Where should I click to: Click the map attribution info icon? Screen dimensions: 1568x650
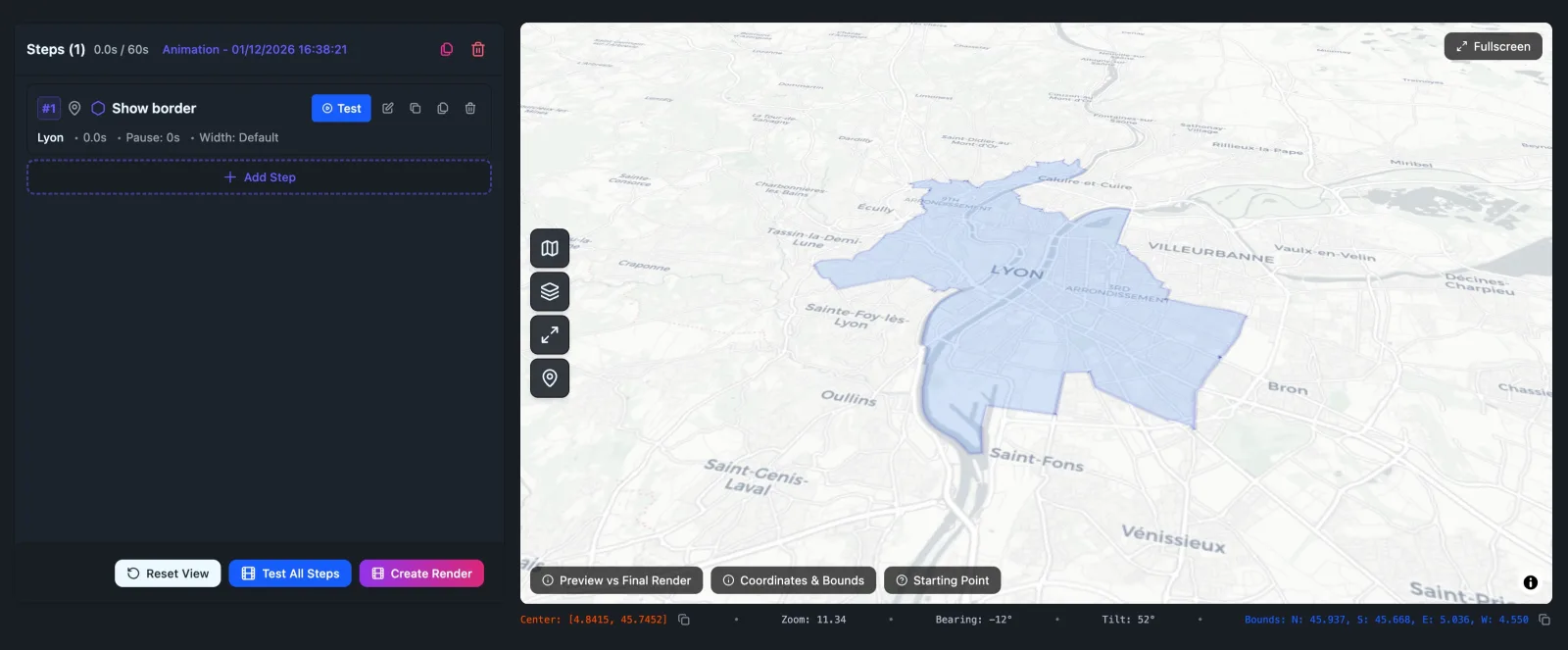[x=1531, y=582]
